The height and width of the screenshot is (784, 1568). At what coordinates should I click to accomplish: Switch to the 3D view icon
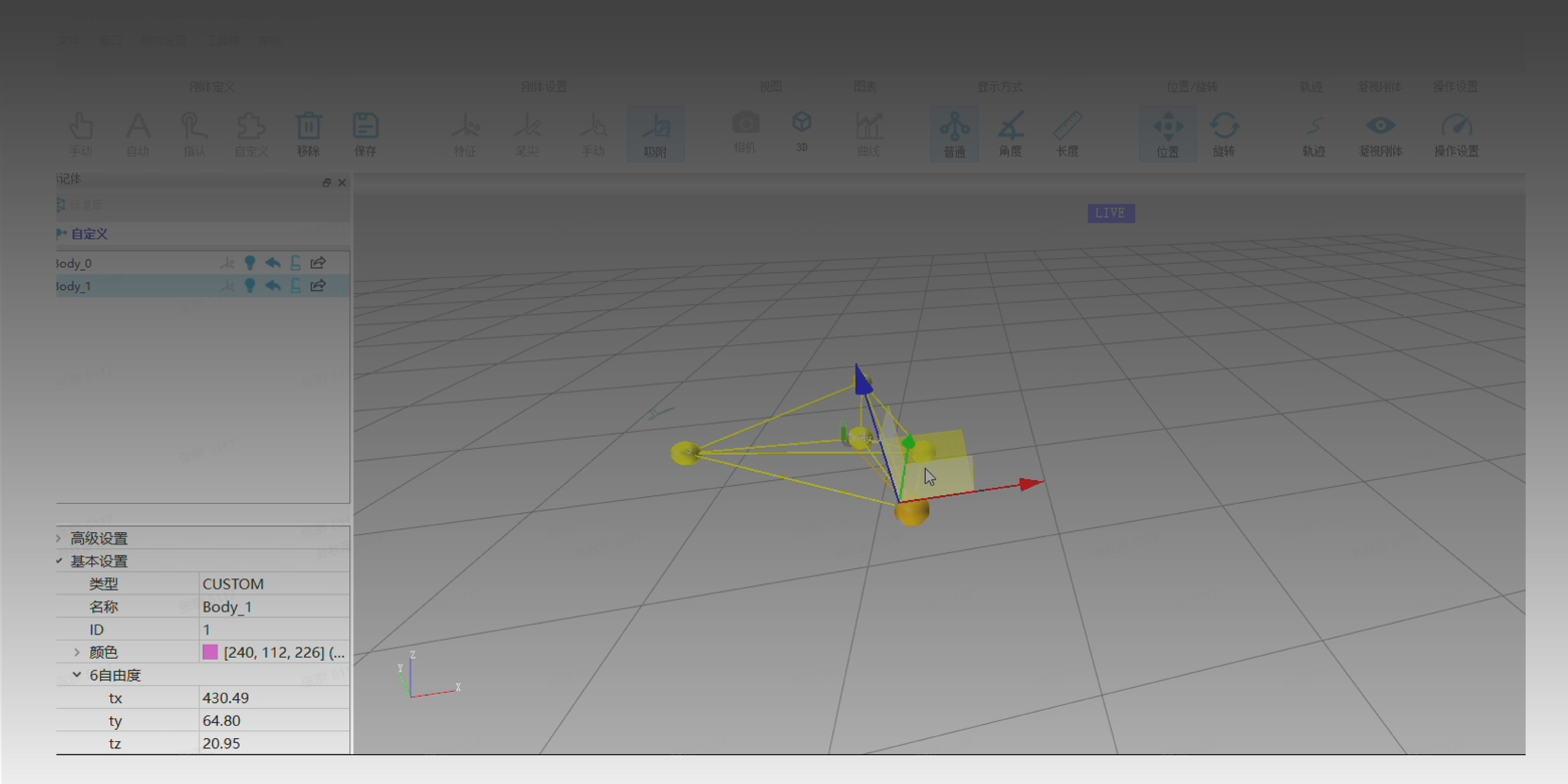pos(802,123)
